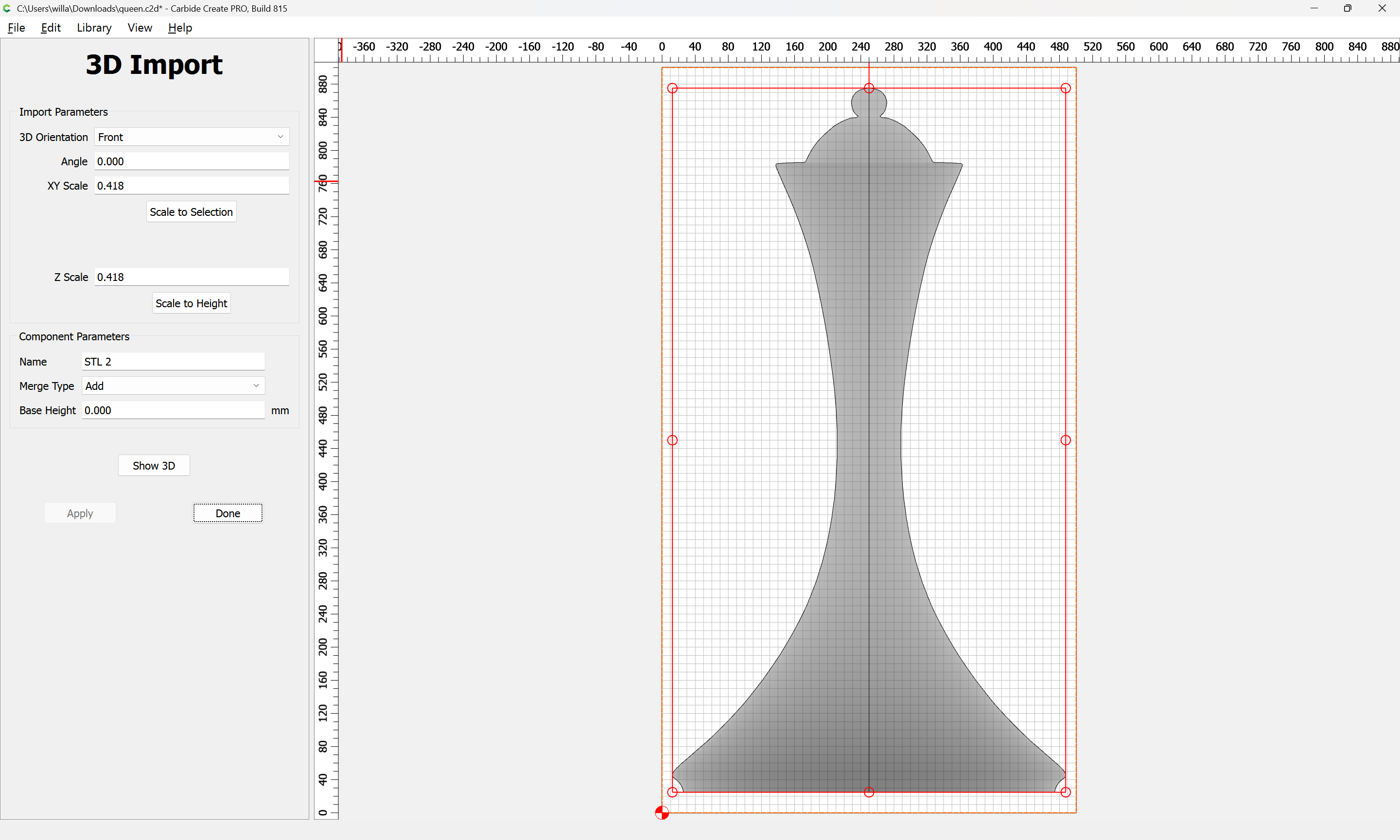1400x840 pixels.
Task: Select the bottom-center selection handle
Action: click(869, 792)
